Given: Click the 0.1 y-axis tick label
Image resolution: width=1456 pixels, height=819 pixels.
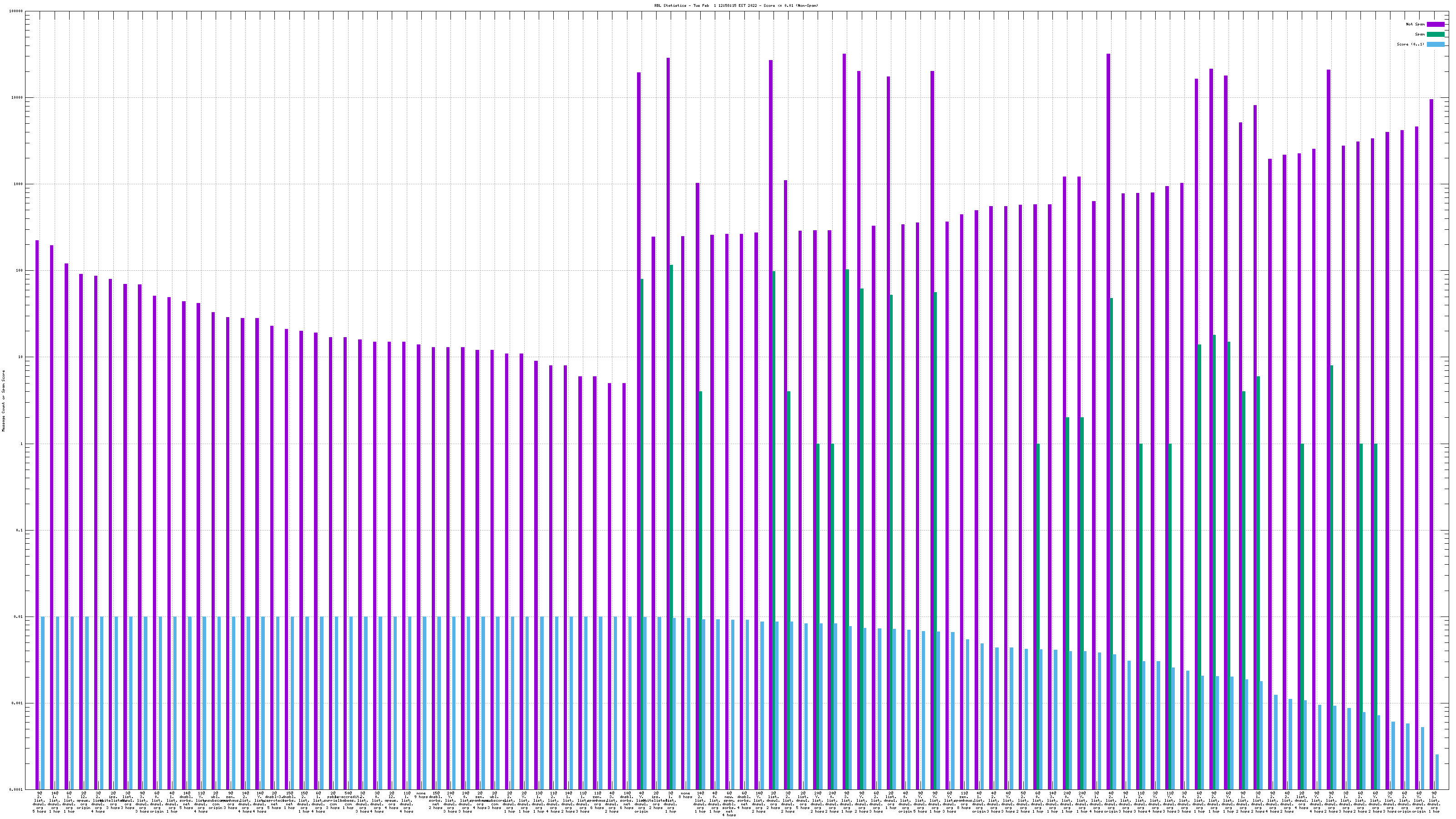Looking at the screenshot, I should point(19,530).
